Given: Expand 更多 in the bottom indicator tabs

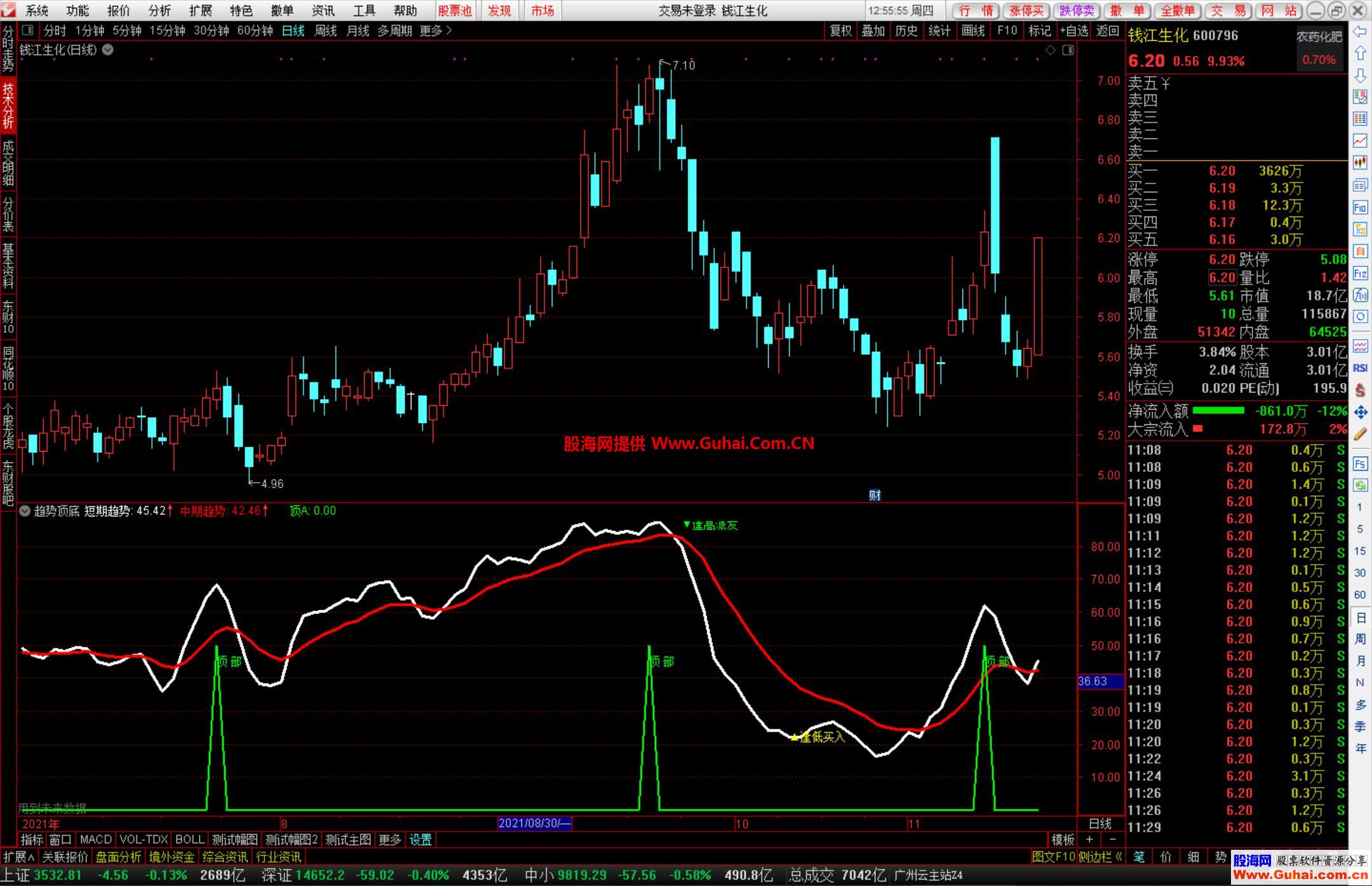Looking at the screenshot, I should [x=390, y=840].
